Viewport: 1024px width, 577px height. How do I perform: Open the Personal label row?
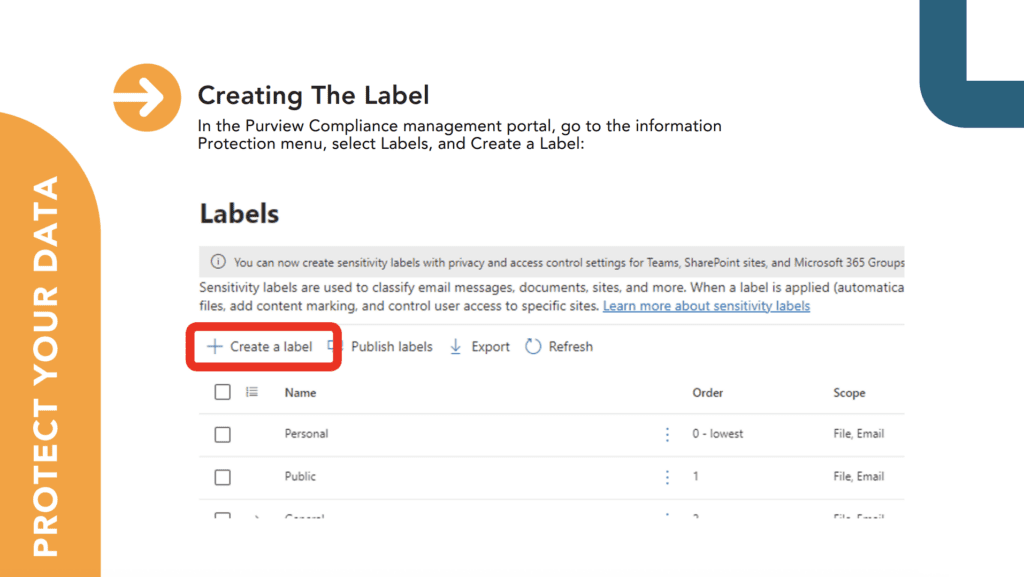pyautogui.click(x=552, y=435)
